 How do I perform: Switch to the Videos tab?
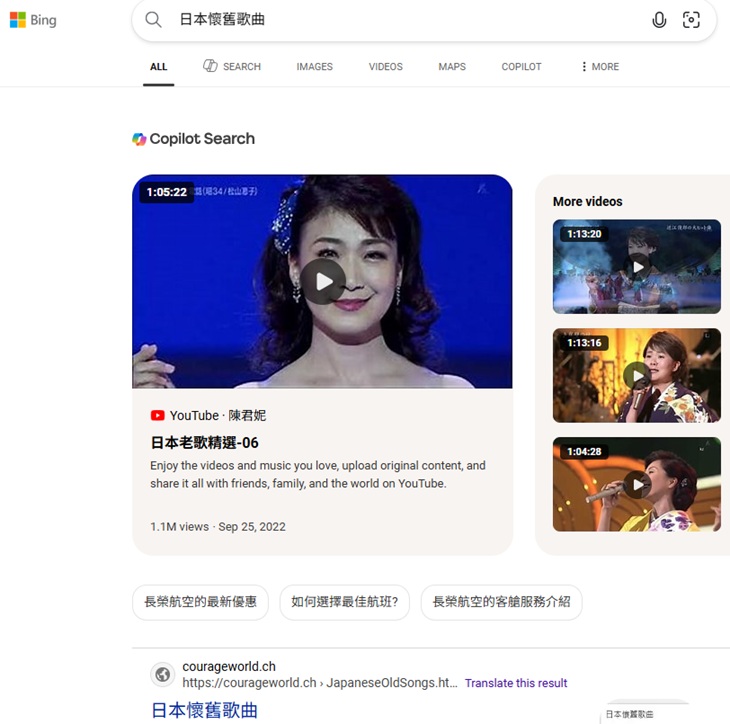[x=385, y=67]
